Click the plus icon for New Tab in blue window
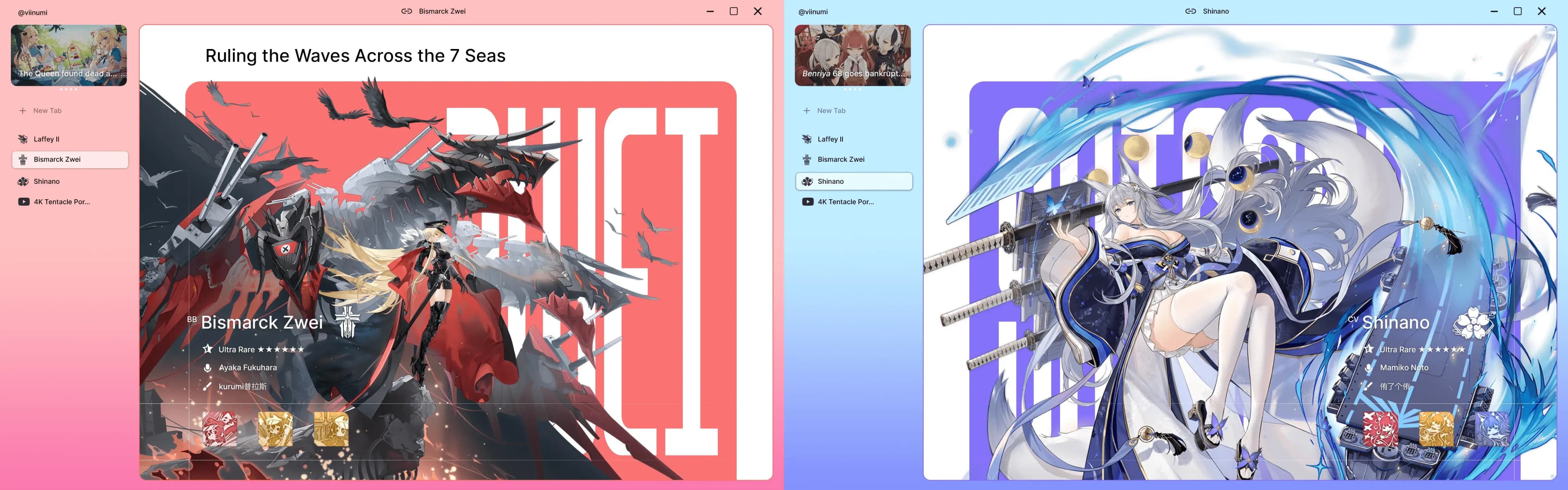1568x490 pixels. [x=806, y=111]
